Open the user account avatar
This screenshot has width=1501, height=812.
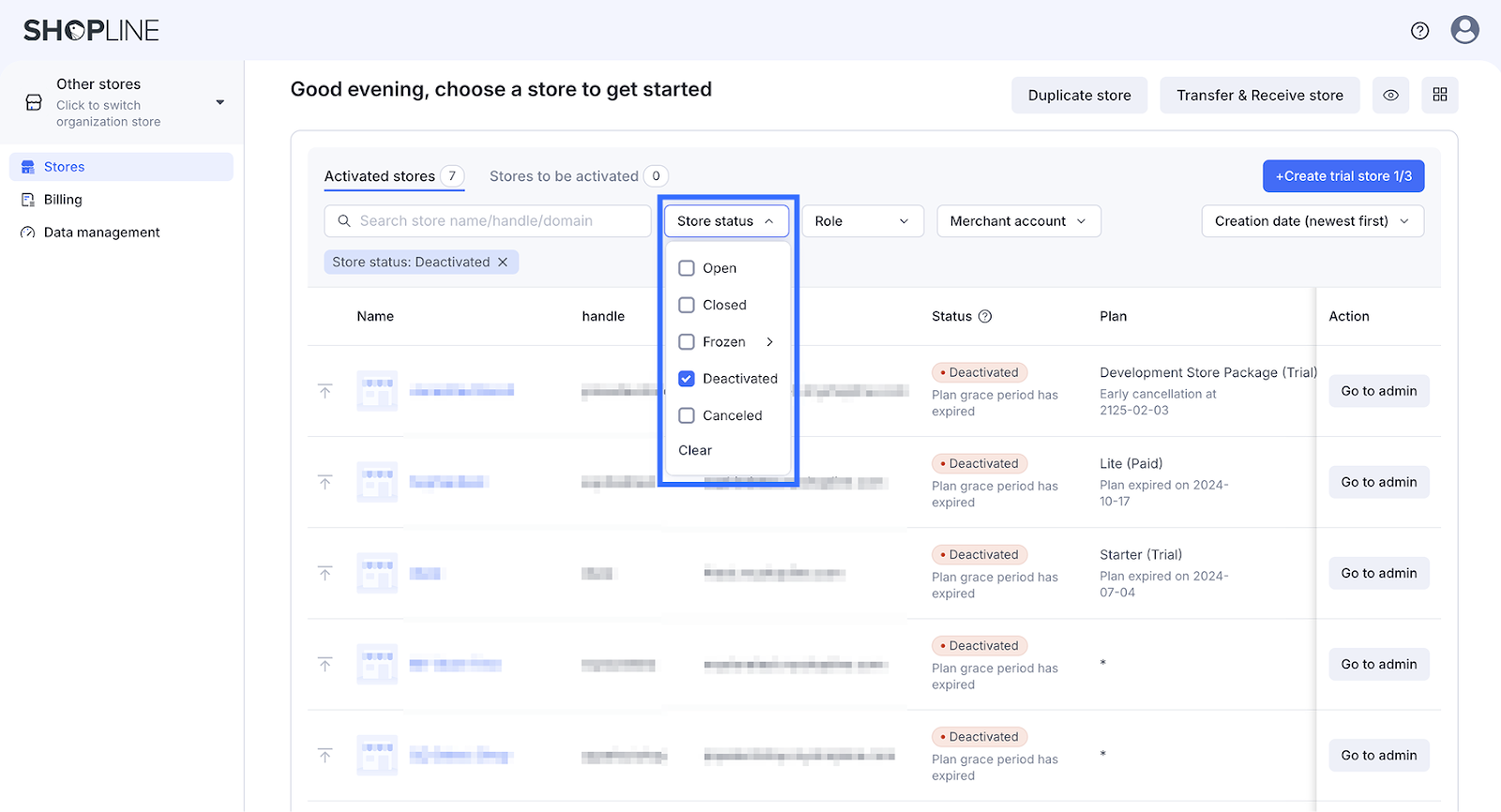coord(1464,30)
